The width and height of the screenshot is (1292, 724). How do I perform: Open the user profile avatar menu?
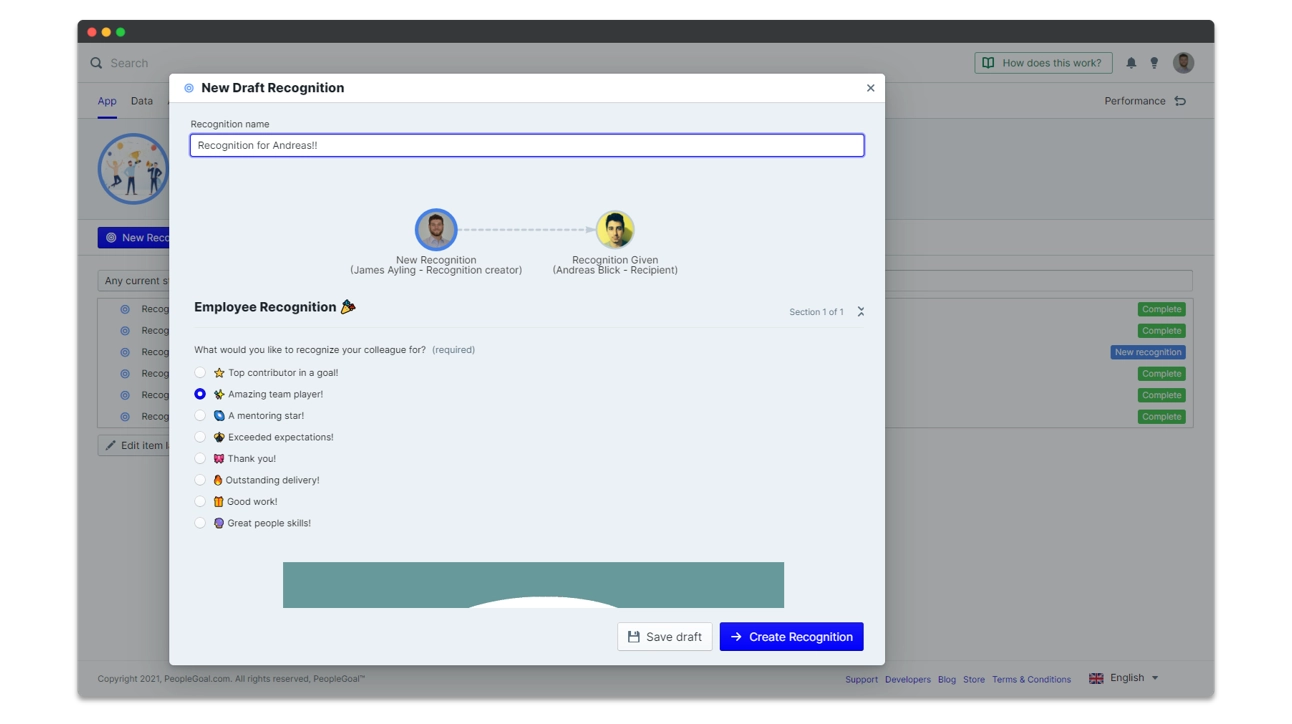(x=1183, y=63)
